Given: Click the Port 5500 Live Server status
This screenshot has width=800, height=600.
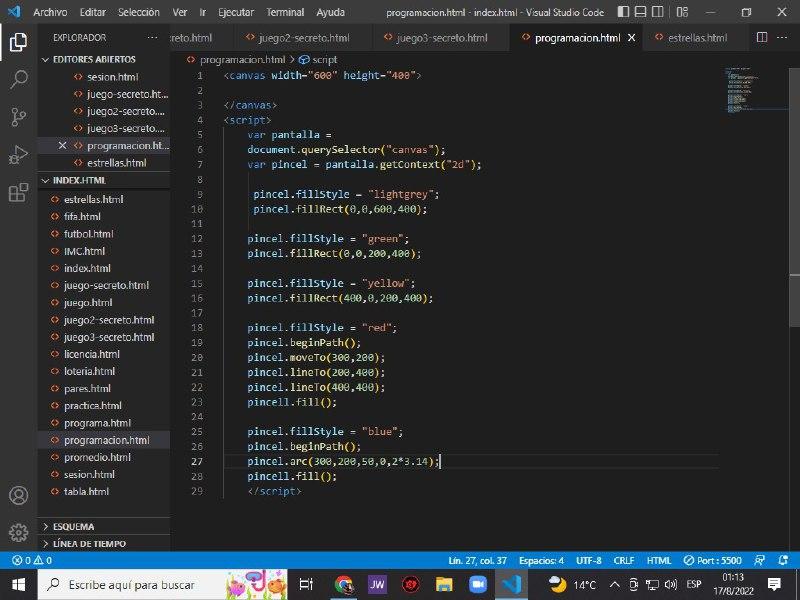Looking at the screenshot, I should tap(712, 561).
